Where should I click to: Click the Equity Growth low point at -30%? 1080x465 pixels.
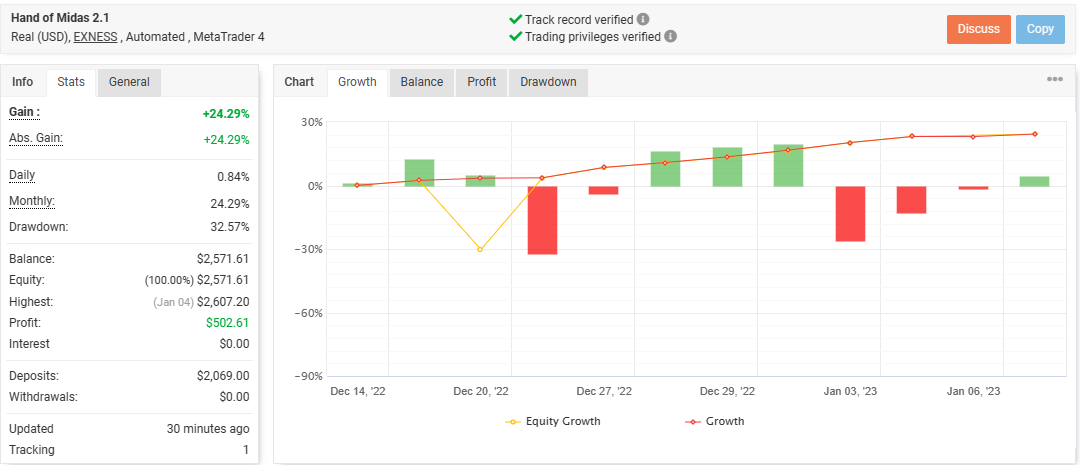tap(480, 249)
